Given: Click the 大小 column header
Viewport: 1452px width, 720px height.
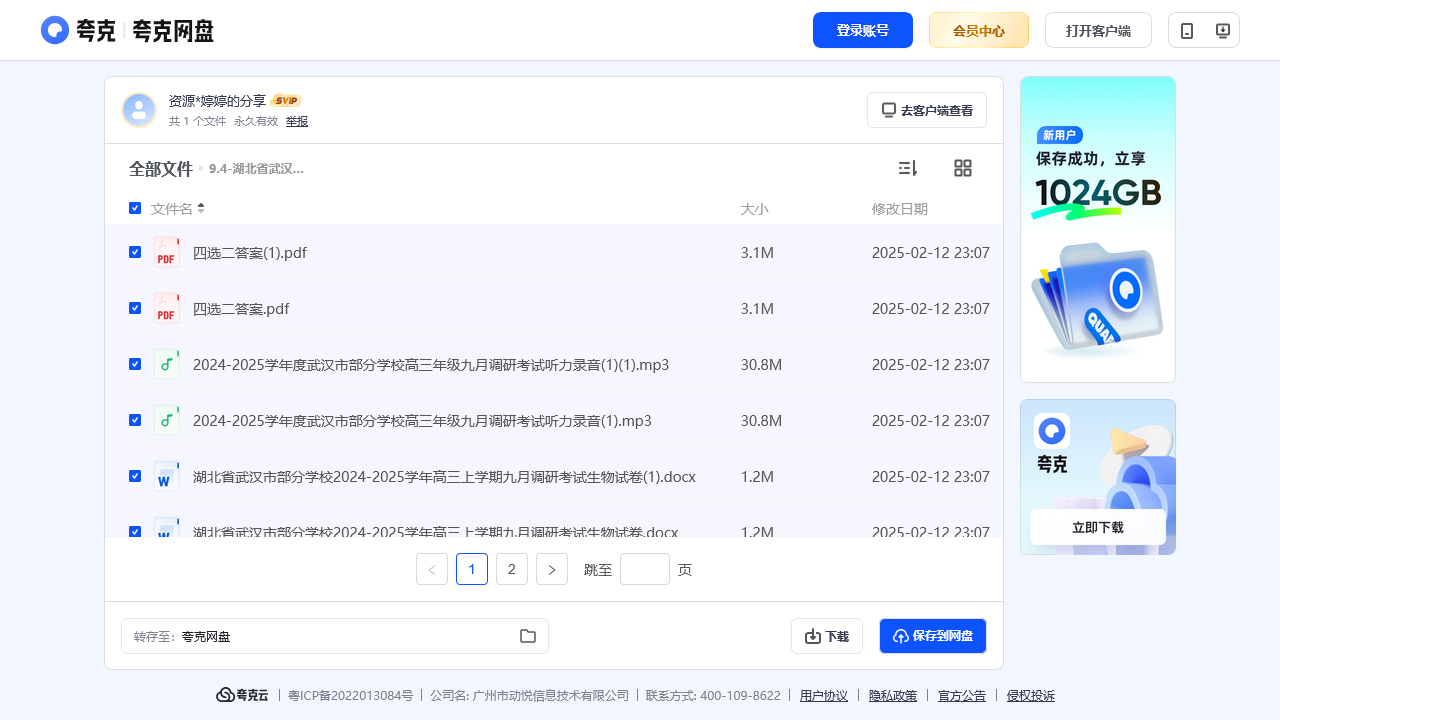Looking at the screenshot, I should (x=754, y=209).
